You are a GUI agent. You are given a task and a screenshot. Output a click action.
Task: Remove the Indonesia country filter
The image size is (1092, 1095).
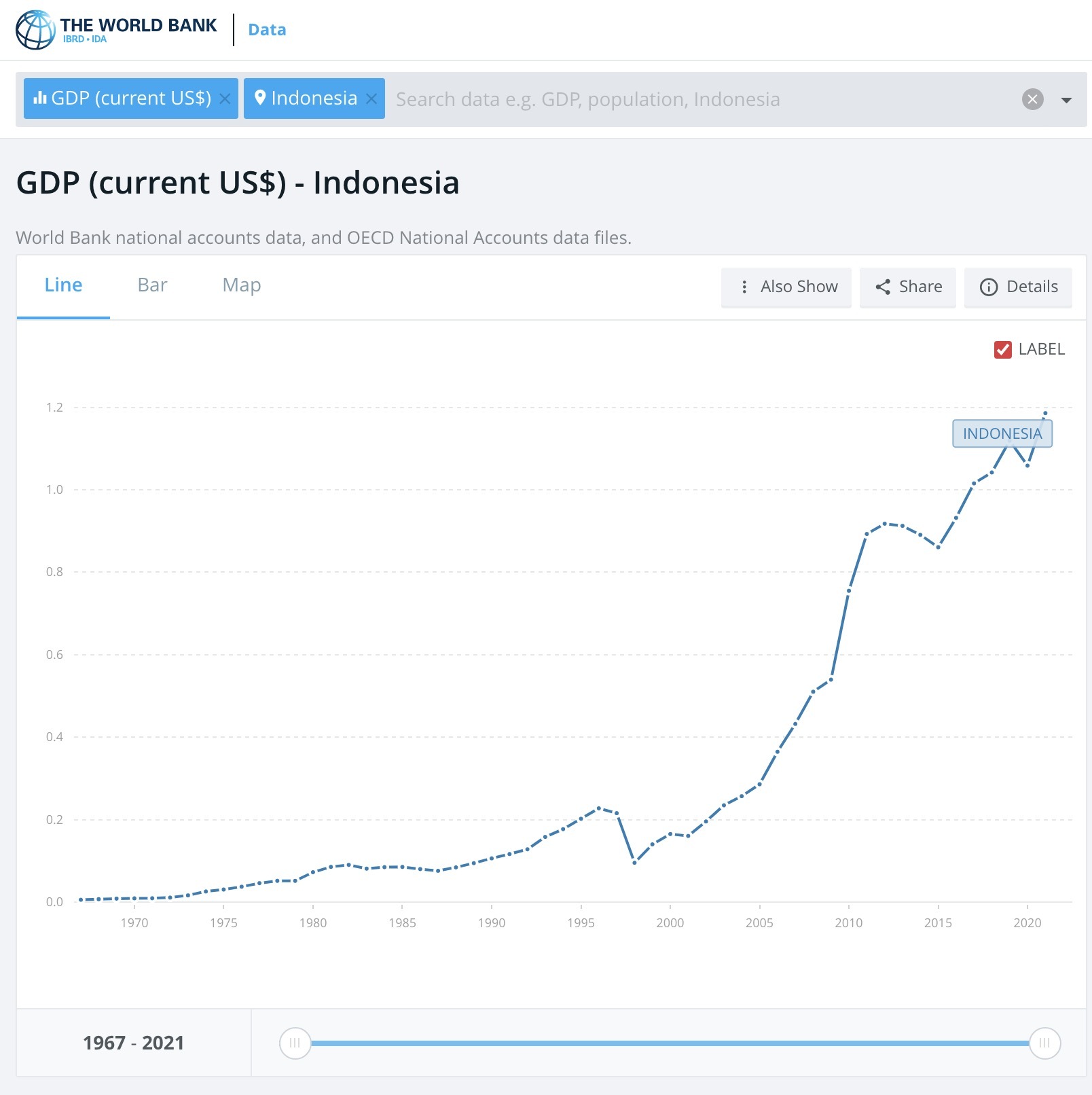pyautogui.click(x=371, y=99)
